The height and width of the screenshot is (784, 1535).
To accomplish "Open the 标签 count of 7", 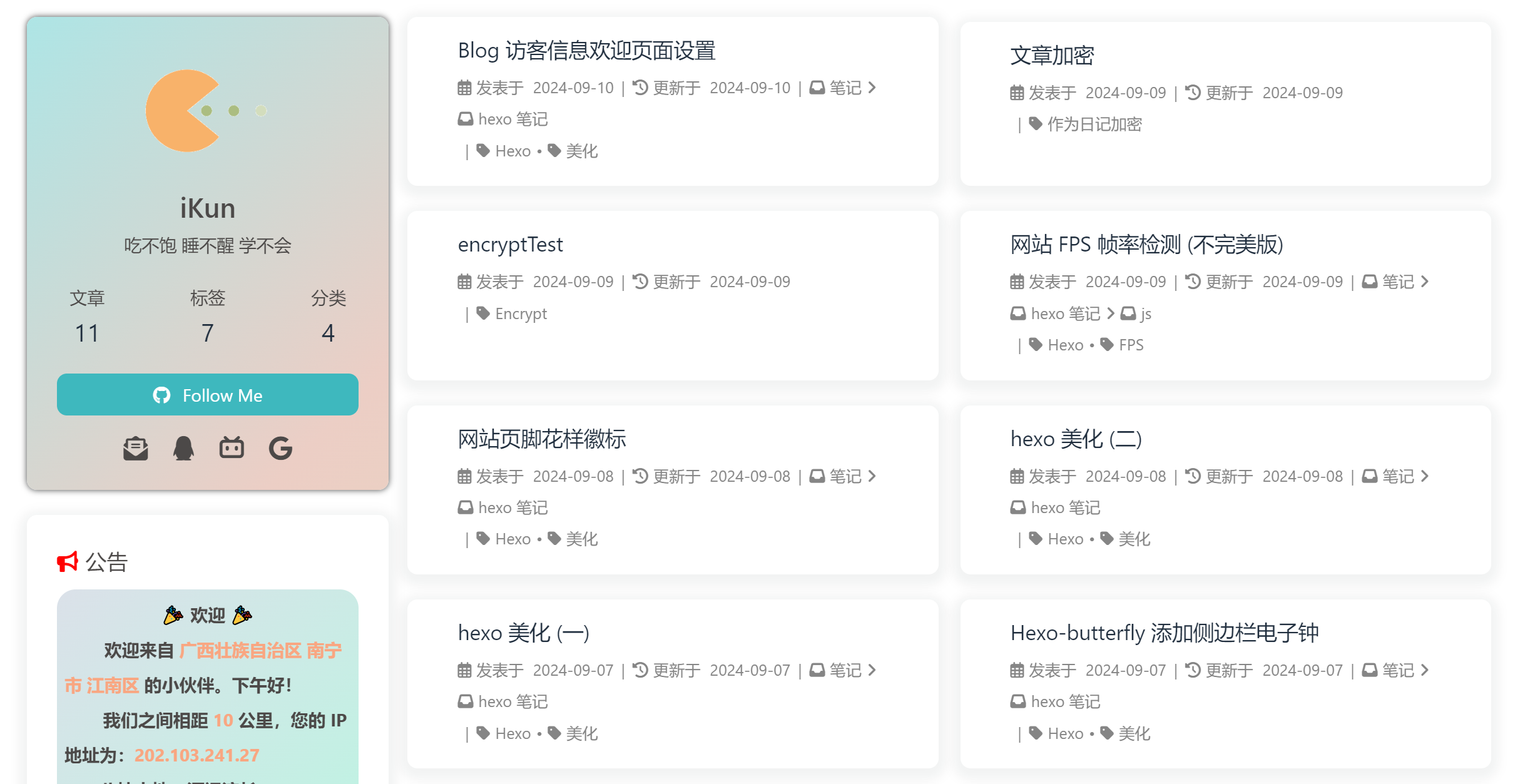I will (208, 333).
